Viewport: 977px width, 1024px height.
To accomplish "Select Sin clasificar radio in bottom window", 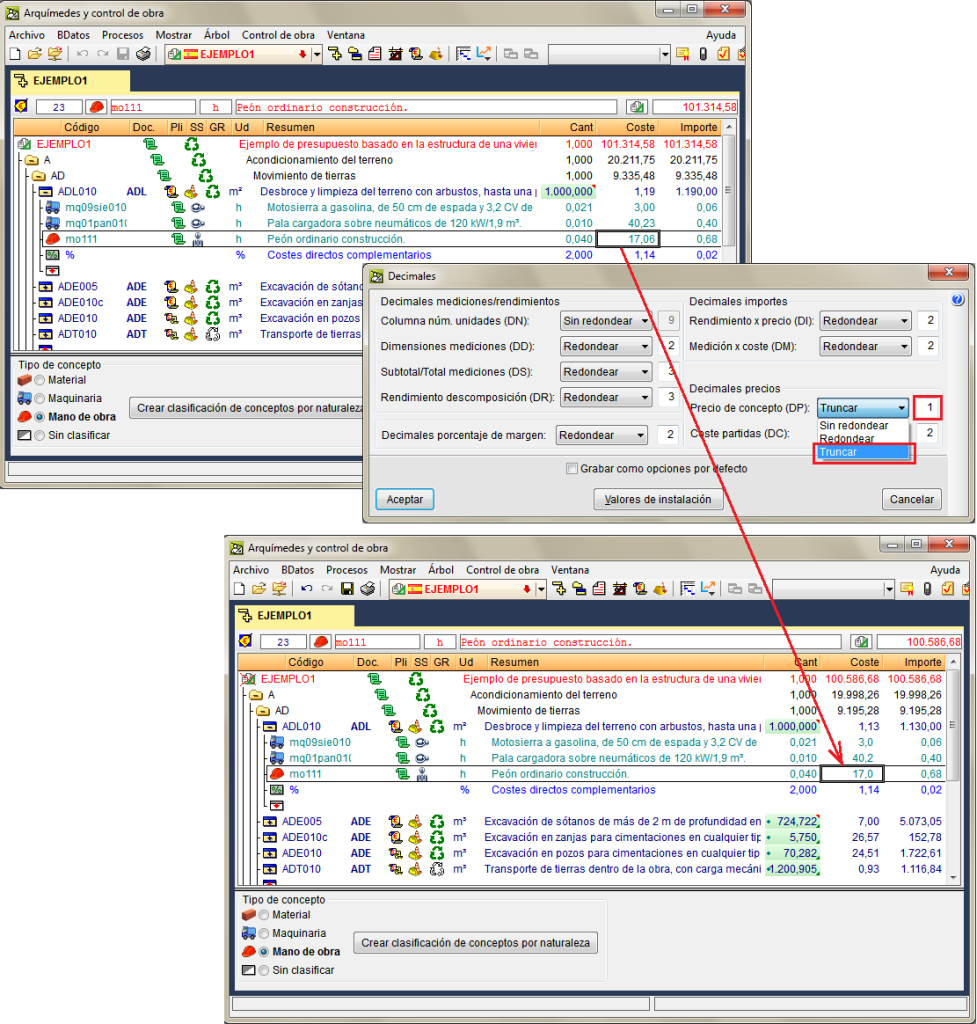I will tap(264, 970).
